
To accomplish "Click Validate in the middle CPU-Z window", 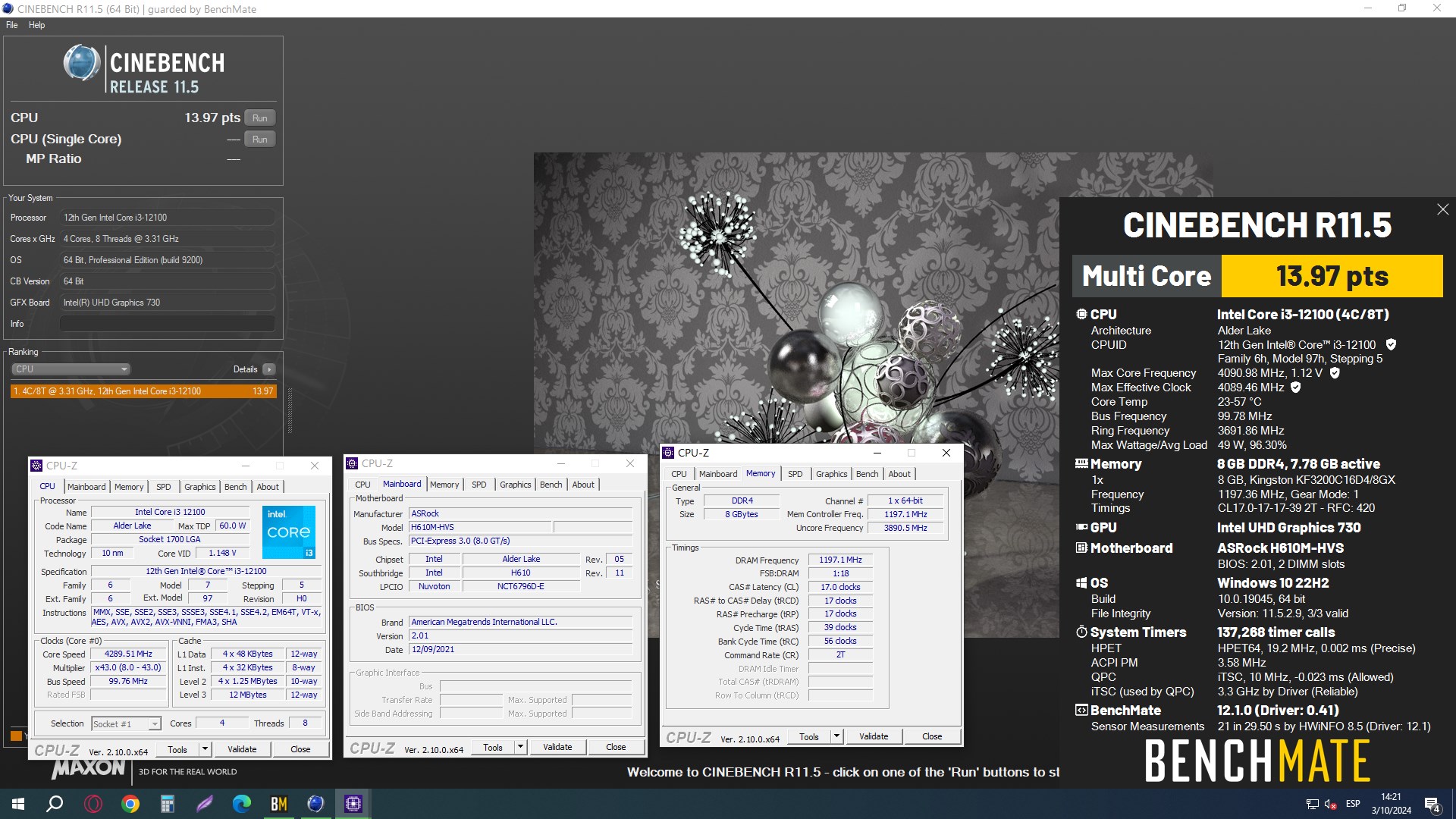I will pos(557,747).
